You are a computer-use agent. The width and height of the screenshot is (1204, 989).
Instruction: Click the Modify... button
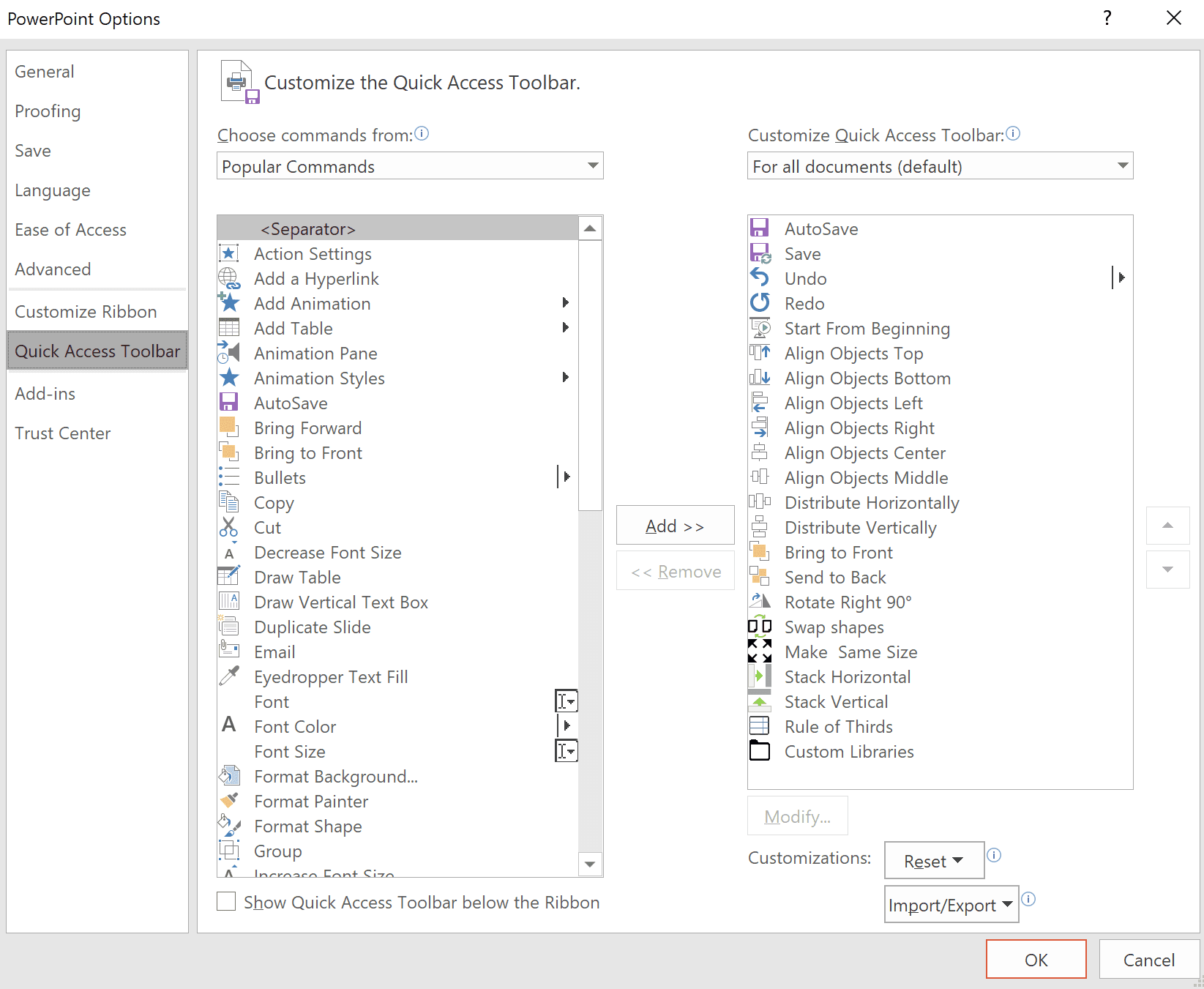(x=798, y=816)
